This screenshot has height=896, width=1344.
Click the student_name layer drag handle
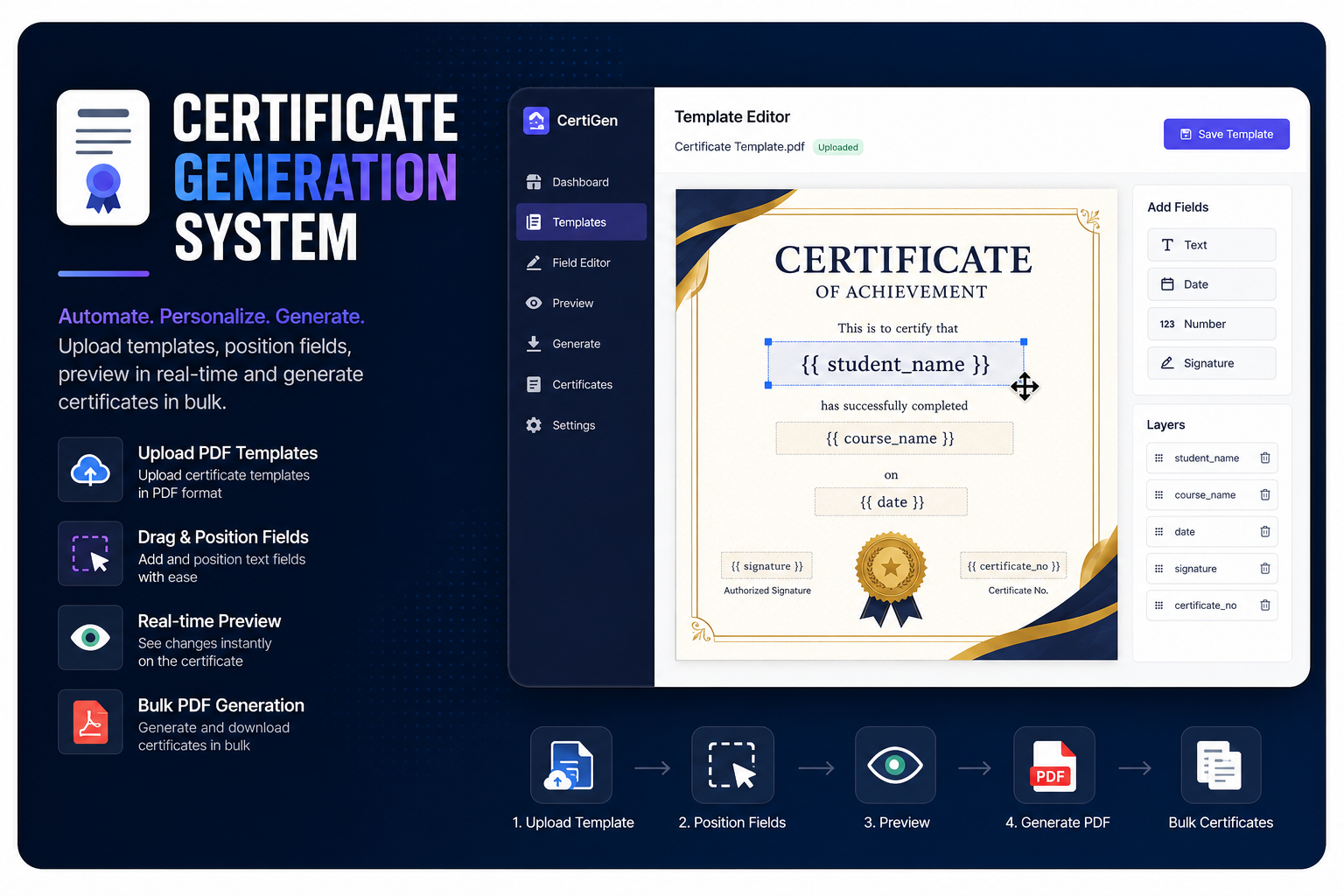click(x=1158, y=458)
